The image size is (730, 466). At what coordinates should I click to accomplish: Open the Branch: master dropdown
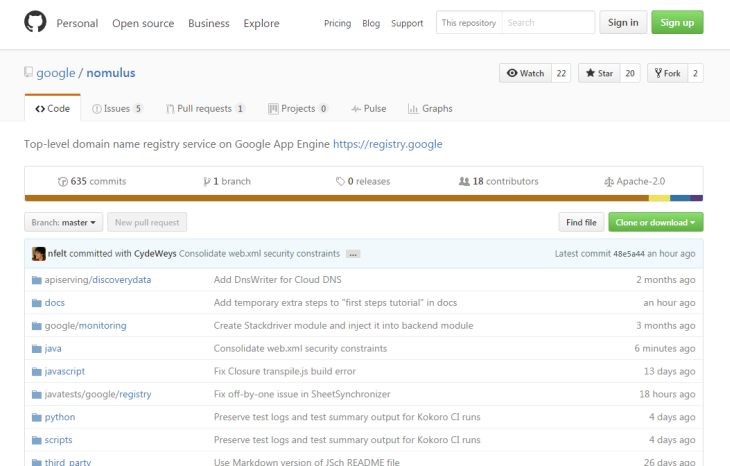[x=63, y=223]
